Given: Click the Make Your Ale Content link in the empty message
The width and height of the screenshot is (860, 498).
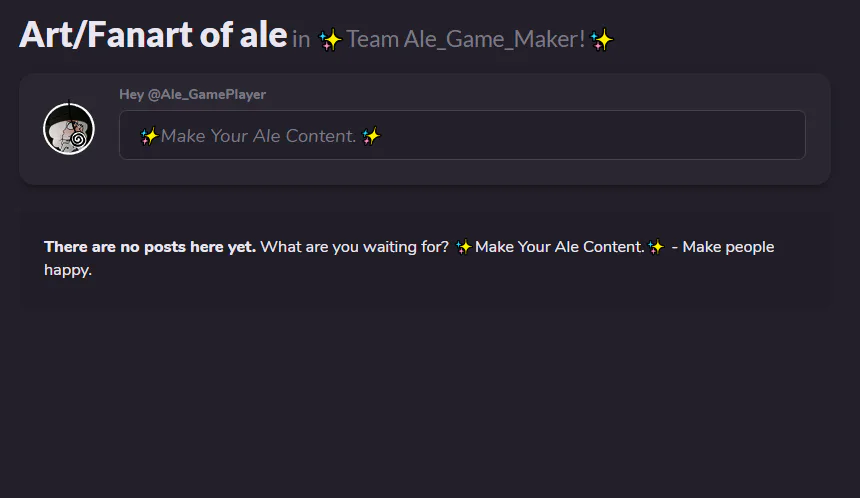Looking at the screenshot, I should click(x=559, y=247).
